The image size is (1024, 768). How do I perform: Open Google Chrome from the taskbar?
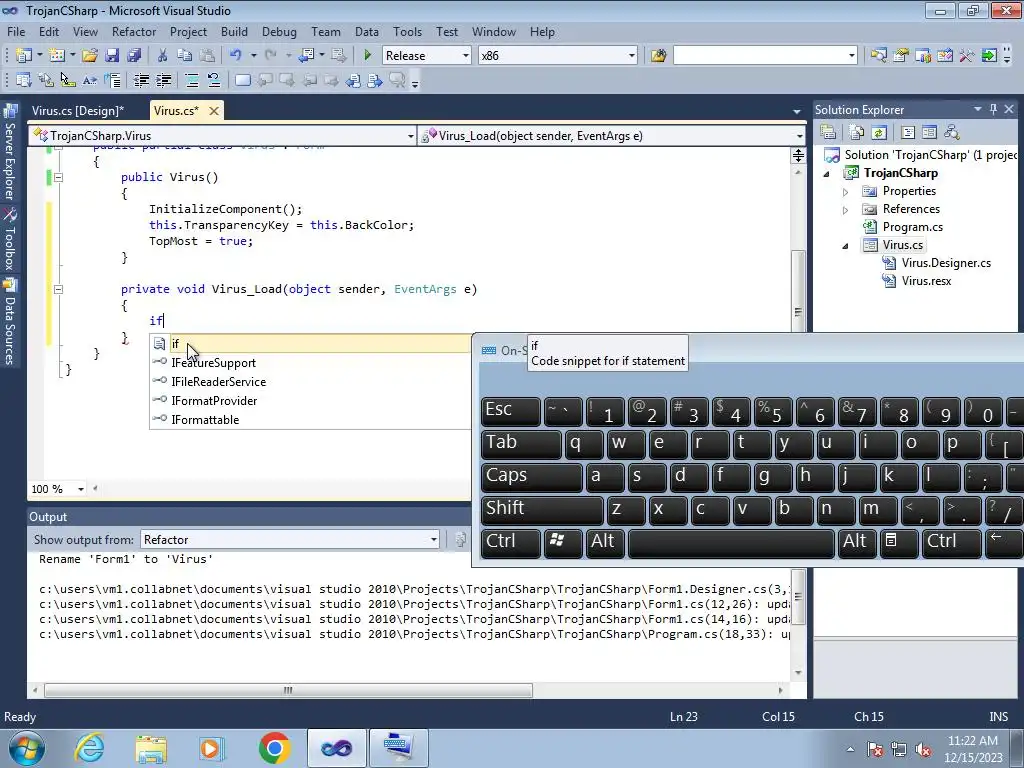274,748
